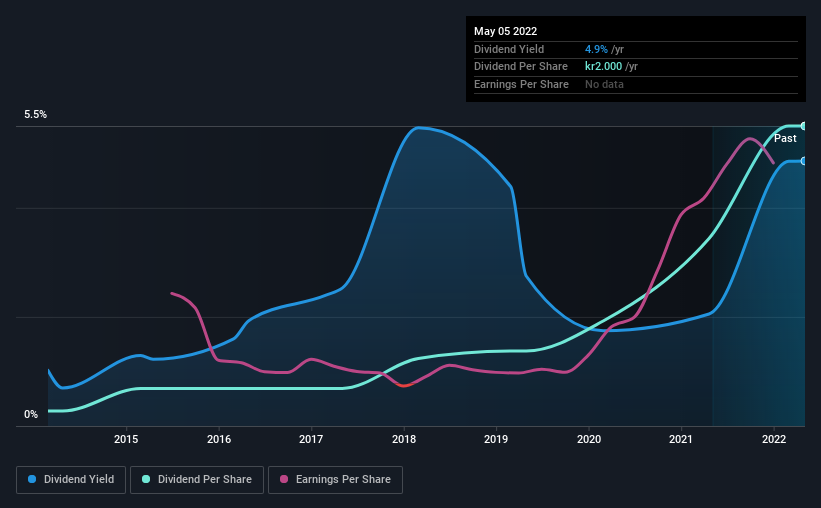
Task: Click the blue Dividend Yield endpoint marker
Action: click(803, 161)
